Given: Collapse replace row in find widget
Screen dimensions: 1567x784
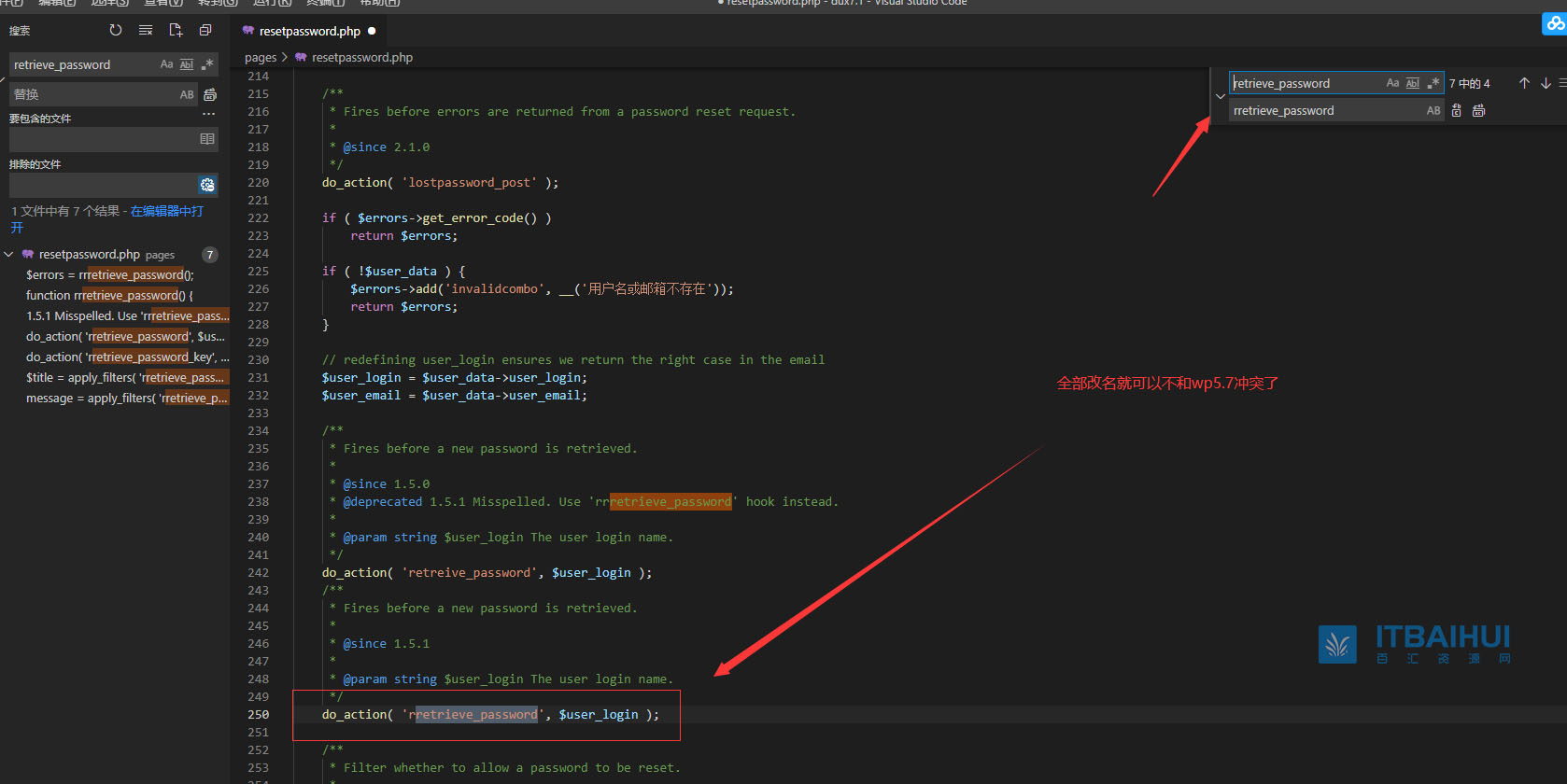Looking at the screenshot, I should tap(1220, 96).
